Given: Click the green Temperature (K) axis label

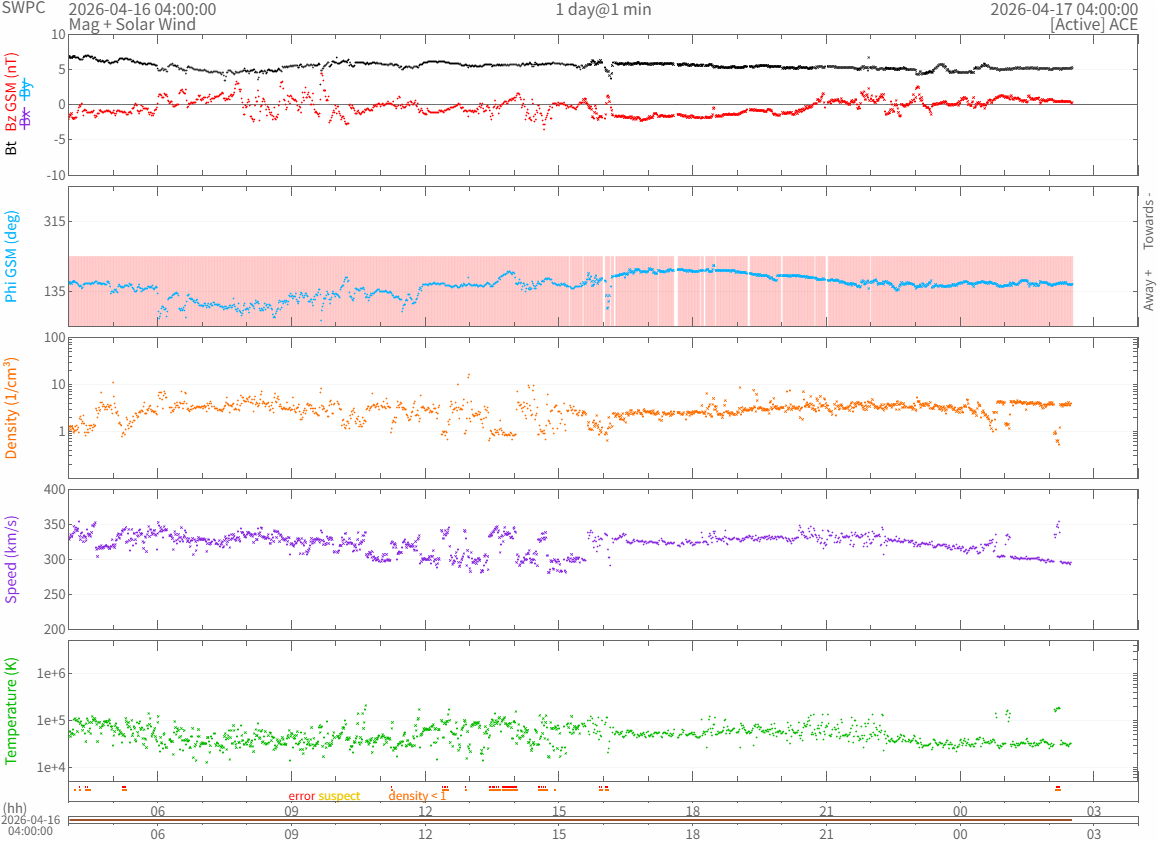Looking at the screenshot, I should [12, 711].
